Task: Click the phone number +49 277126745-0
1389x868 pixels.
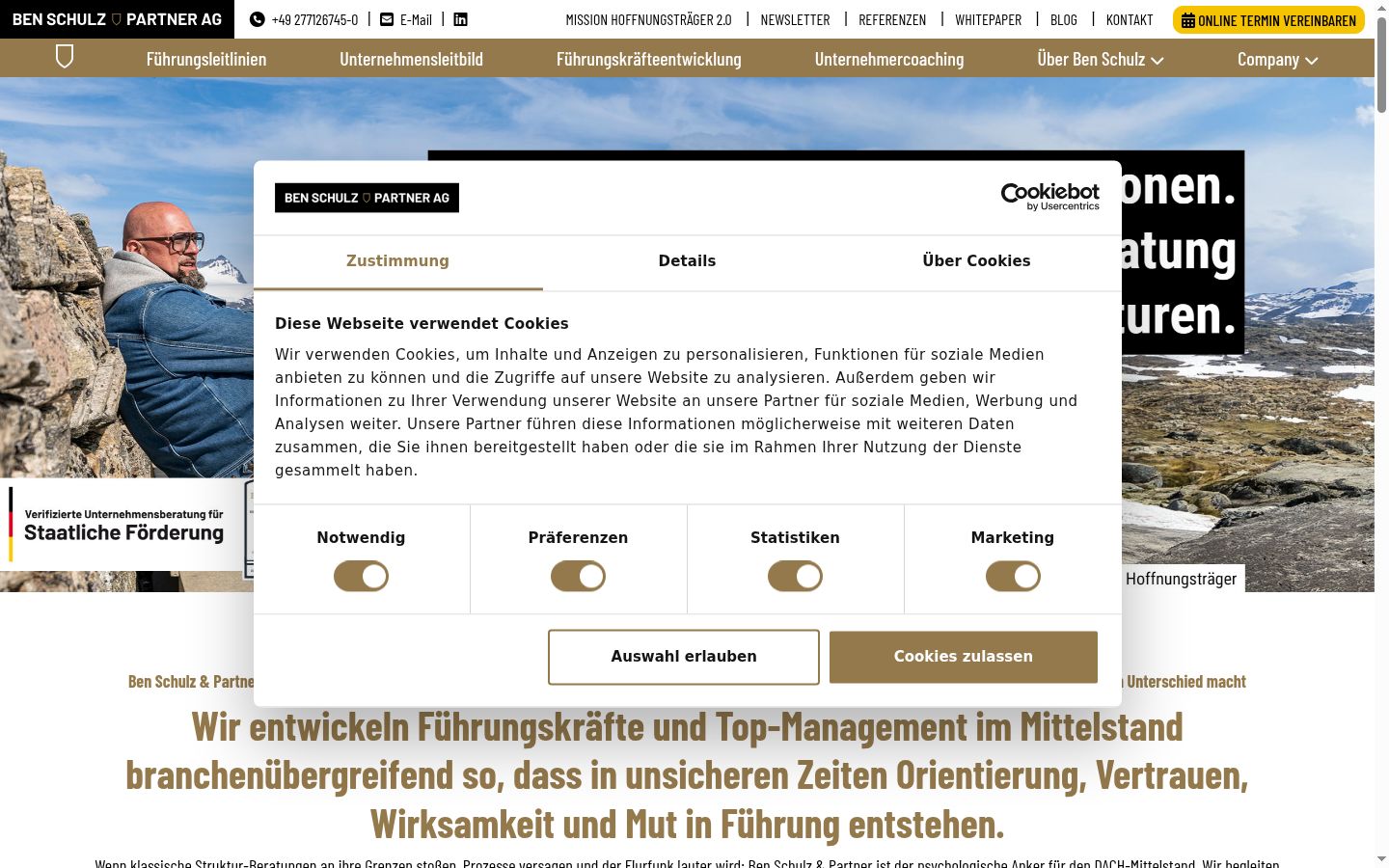Action: click(x=314, y=20)
